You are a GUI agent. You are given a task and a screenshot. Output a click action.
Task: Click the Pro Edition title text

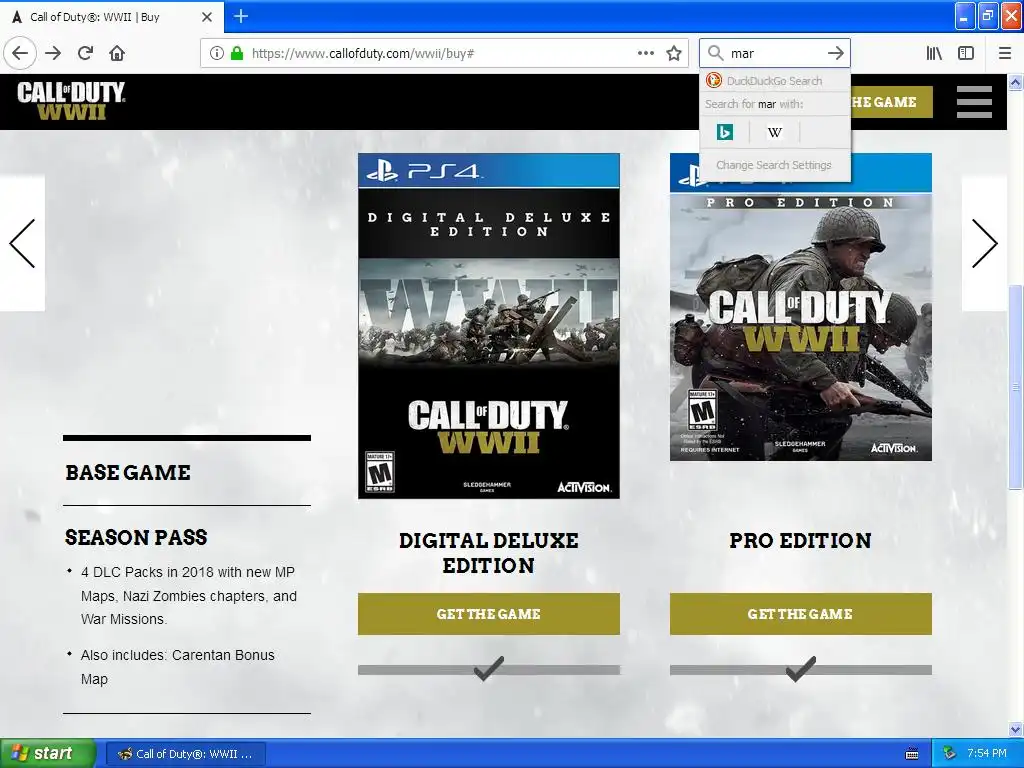[x=801, y=541]
